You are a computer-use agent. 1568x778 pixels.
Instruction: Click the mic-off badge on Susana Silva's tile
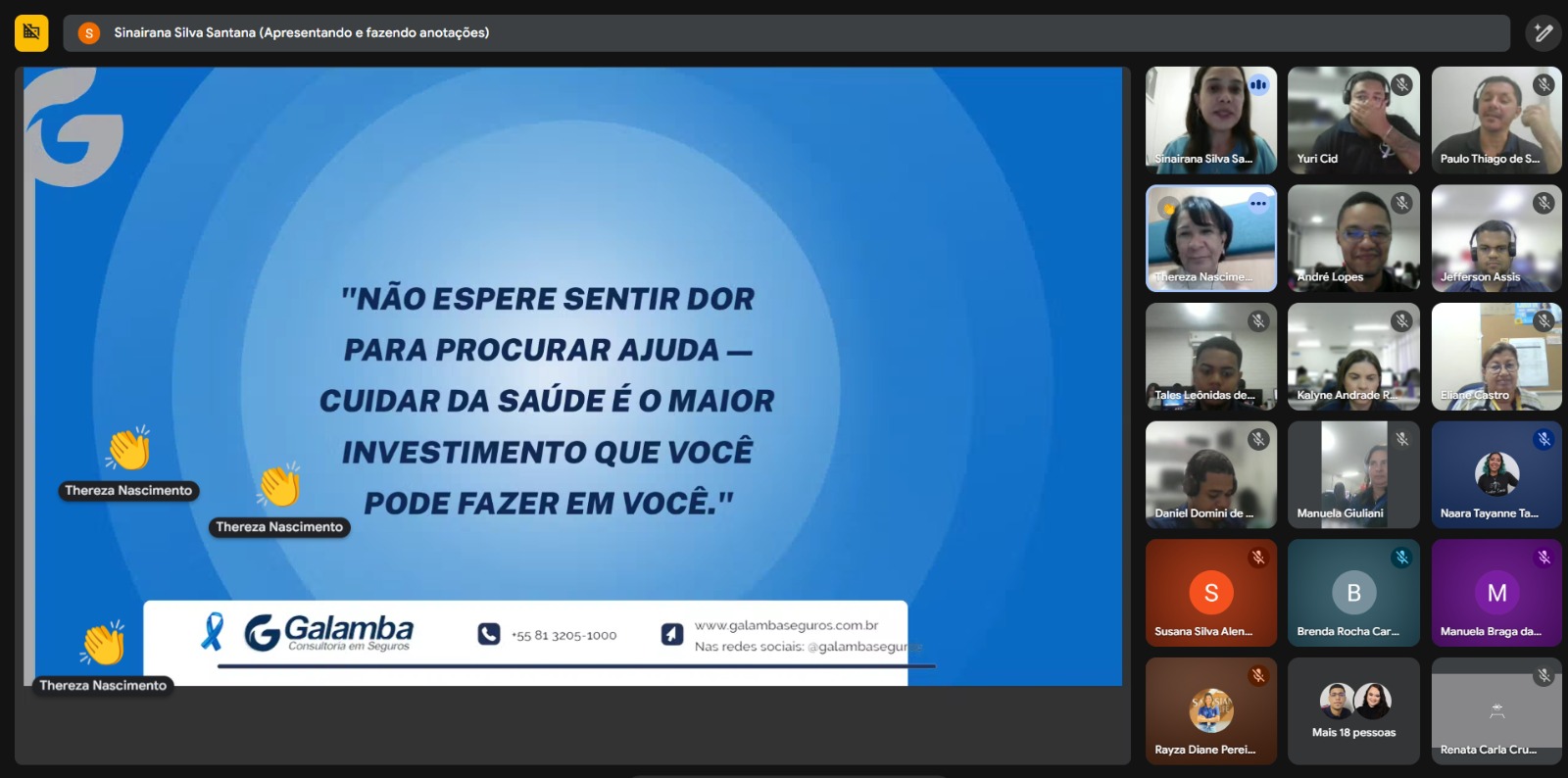pyautogui.click(x=1258, y=558)
